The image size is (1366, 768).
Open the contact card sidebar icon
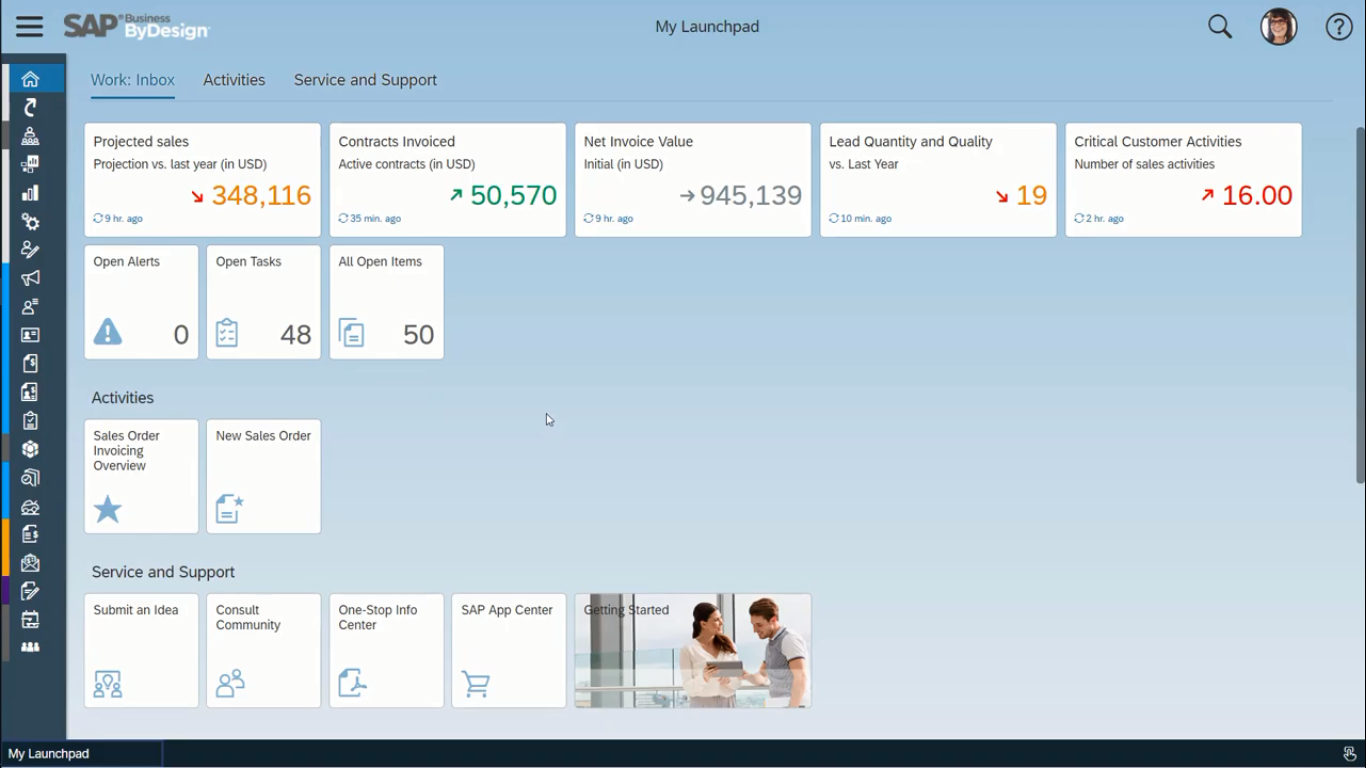[30, 335]
